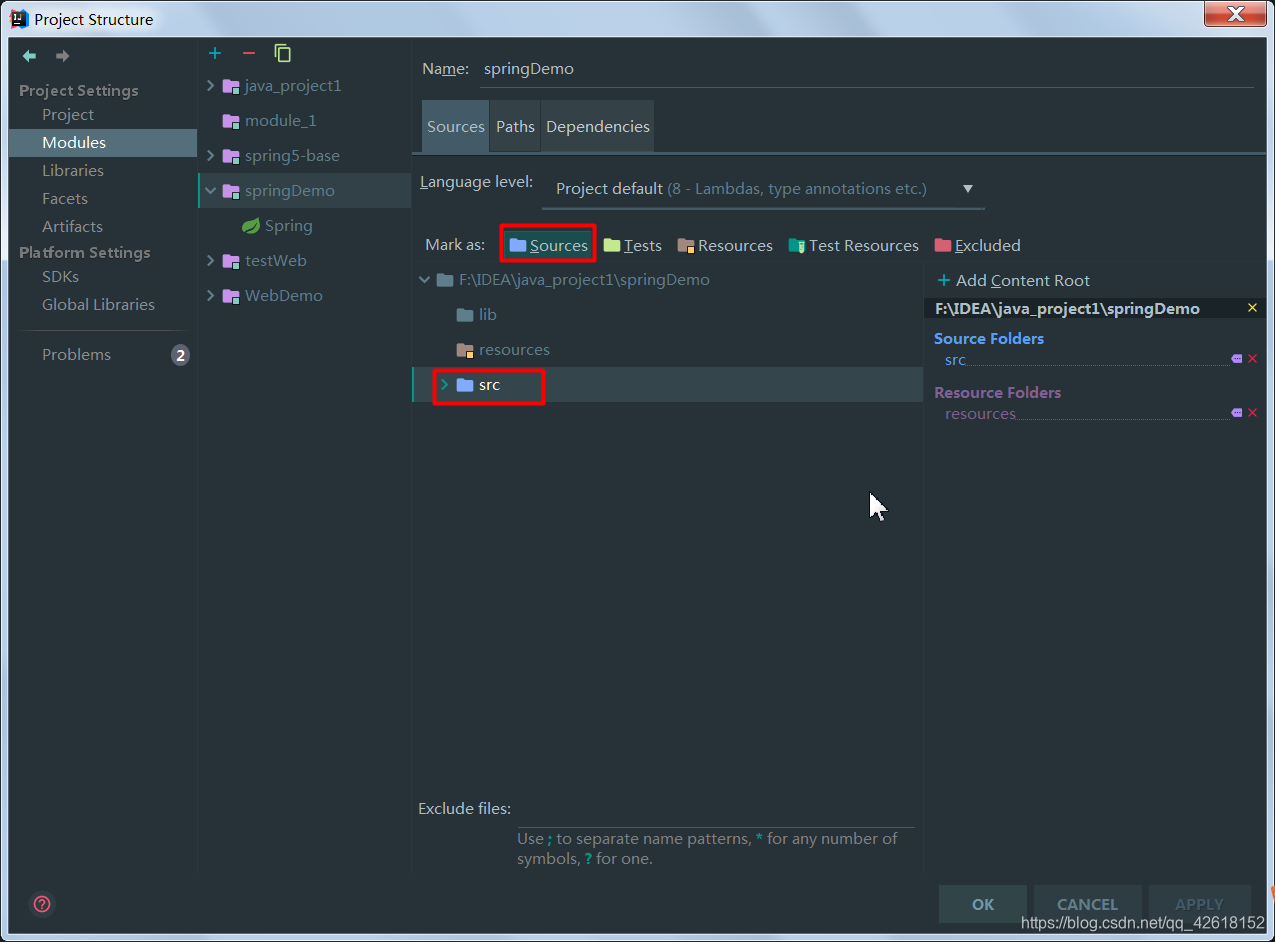1275x942 pixels.
Task: Click the OK button
Action: [x=983, y=904]
